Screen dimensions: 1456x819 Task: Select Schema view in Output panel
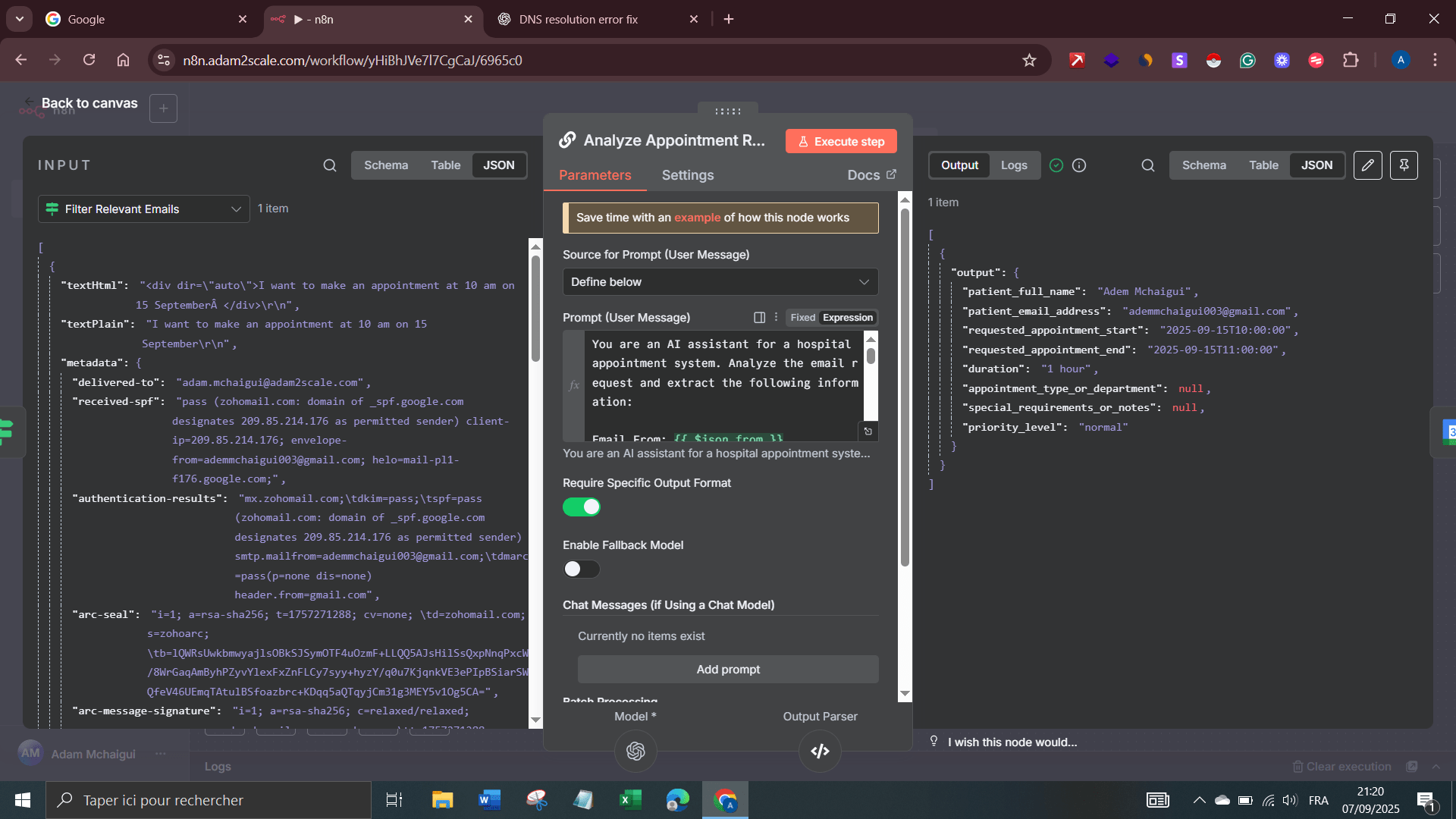(x=1204, y=165)
